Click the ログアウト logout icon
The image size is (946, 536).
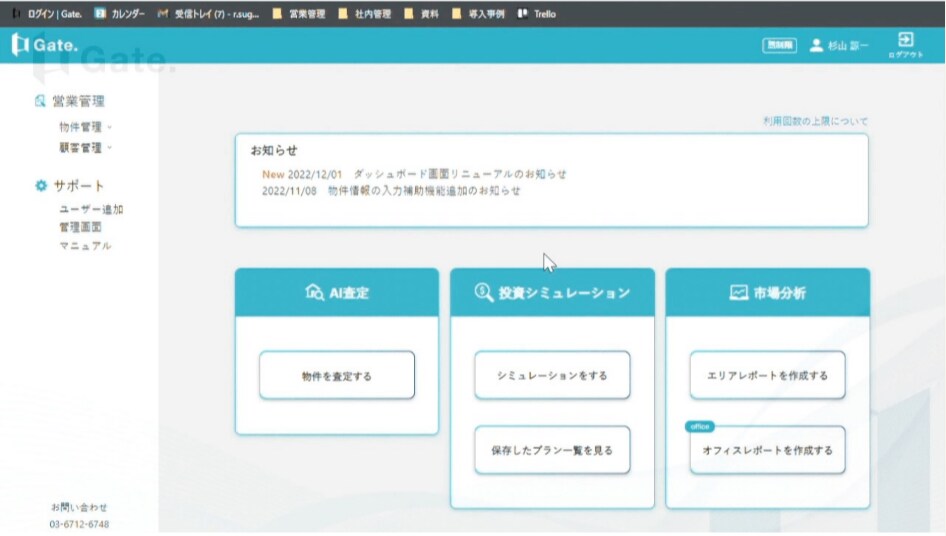[904, 40]
